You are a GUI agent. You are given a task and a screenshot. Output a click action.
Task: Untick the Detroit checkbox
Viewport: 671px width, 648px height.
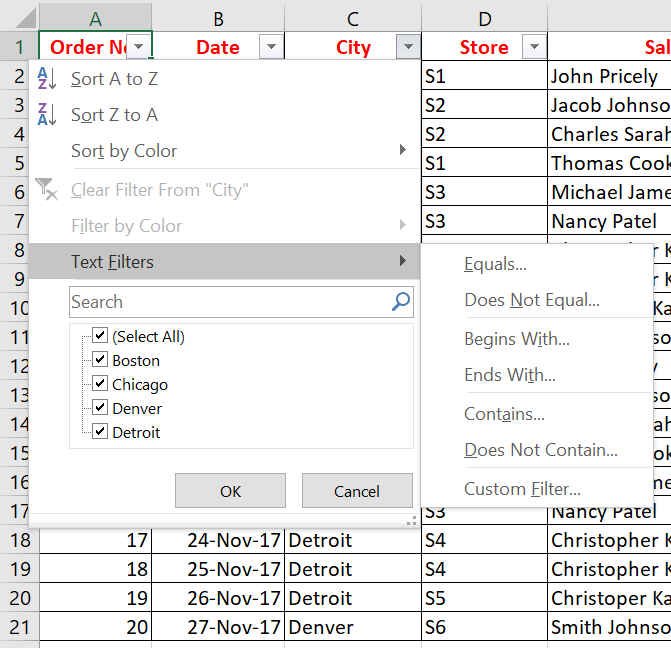coord(100,432)
